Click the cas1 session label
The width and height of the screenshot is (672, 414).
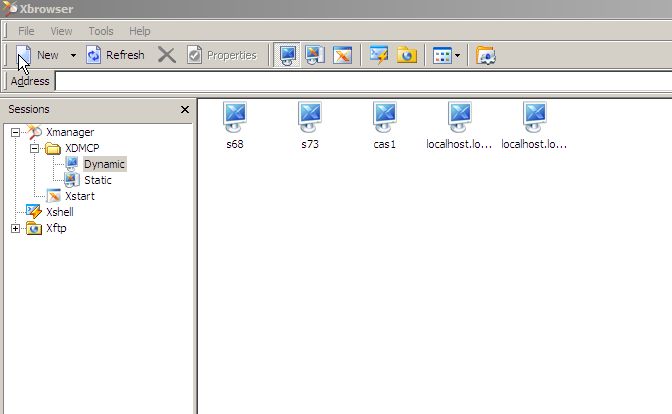point(384,144)
